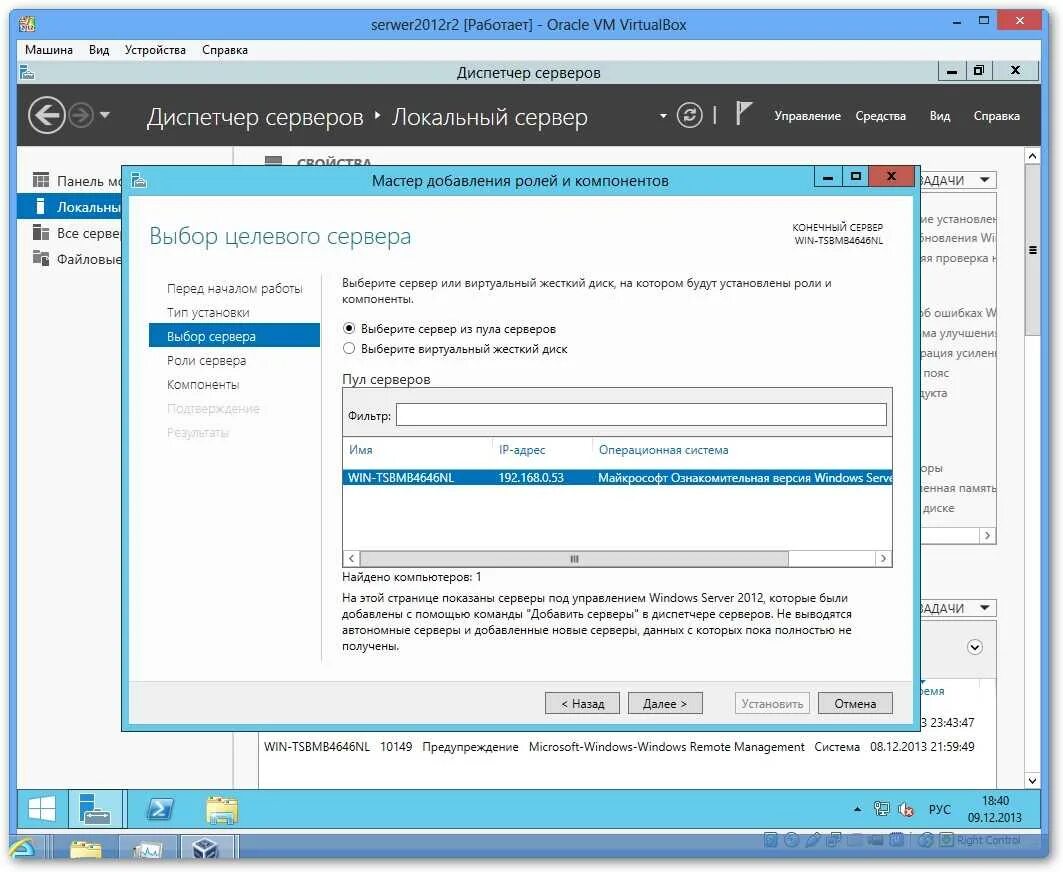This screenshot has width=1063, height=872.
Task: Open clock showing 18:40 09.12.2013
Action: click(995, 809)
